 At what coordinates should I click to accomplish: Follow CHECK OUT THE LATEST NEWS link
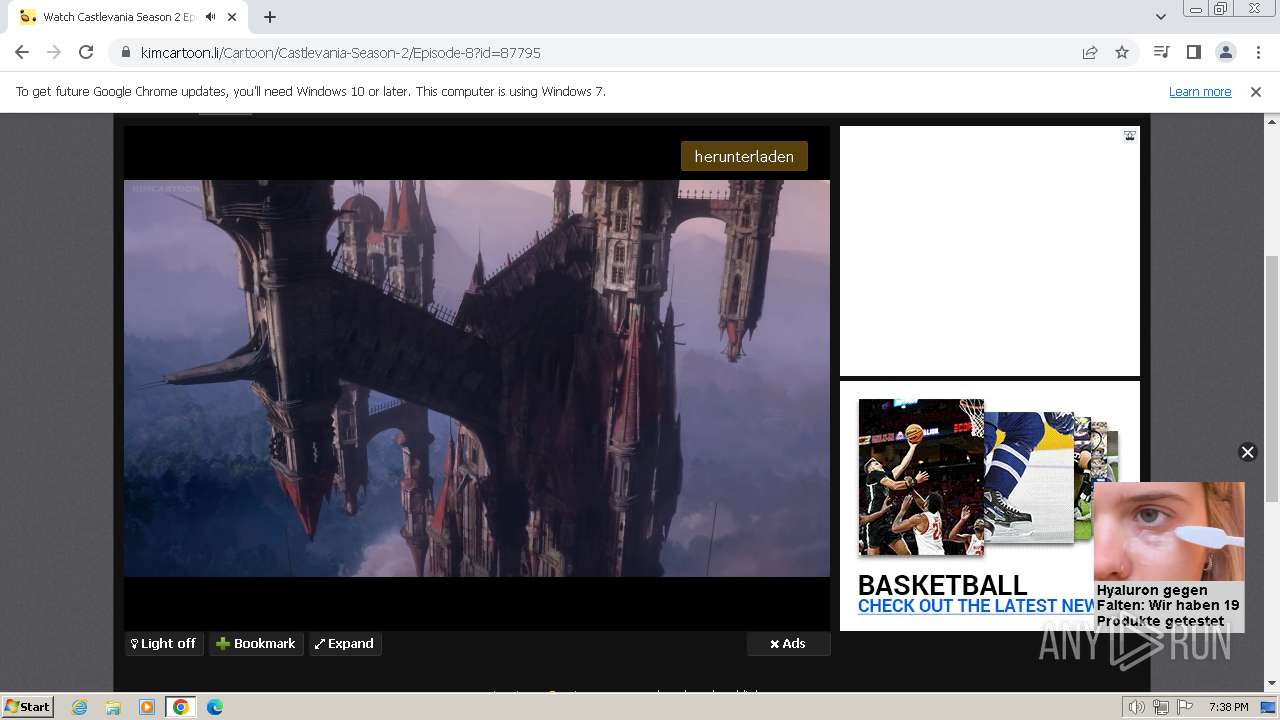point(976,606)
